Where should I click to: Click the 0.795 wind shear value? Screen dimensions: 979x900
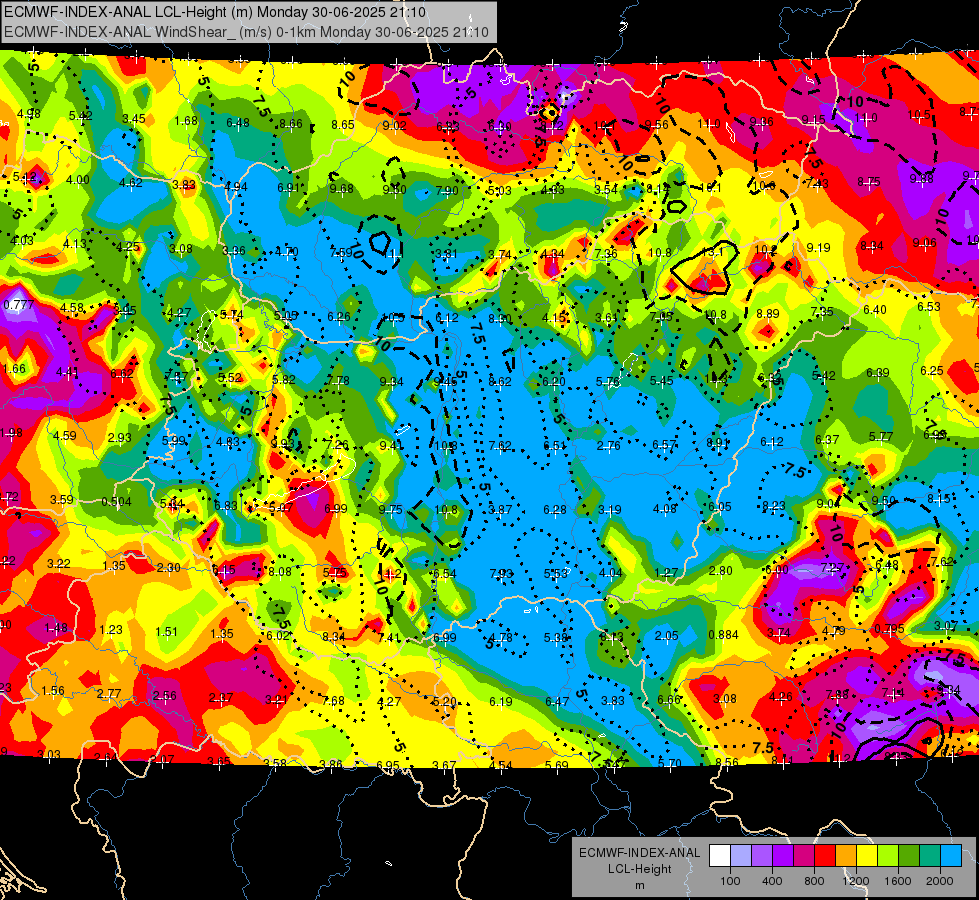[889, 628]
